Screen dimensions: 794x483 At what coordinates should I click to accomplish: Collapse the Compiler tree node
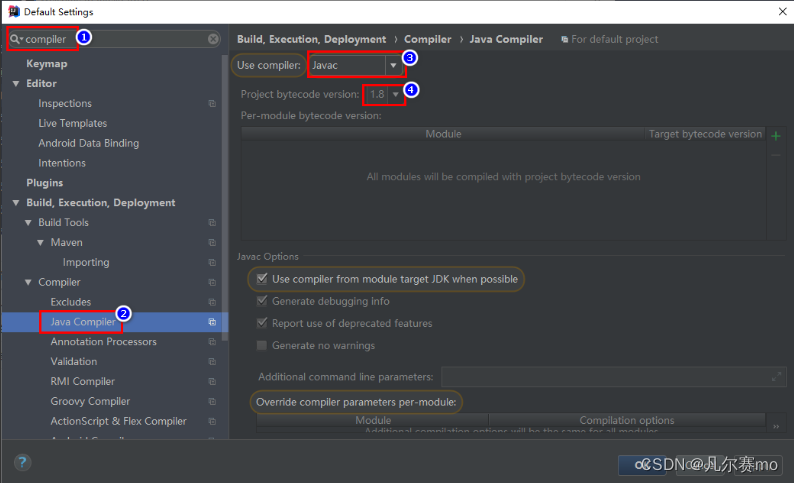[x=28, y=282]
